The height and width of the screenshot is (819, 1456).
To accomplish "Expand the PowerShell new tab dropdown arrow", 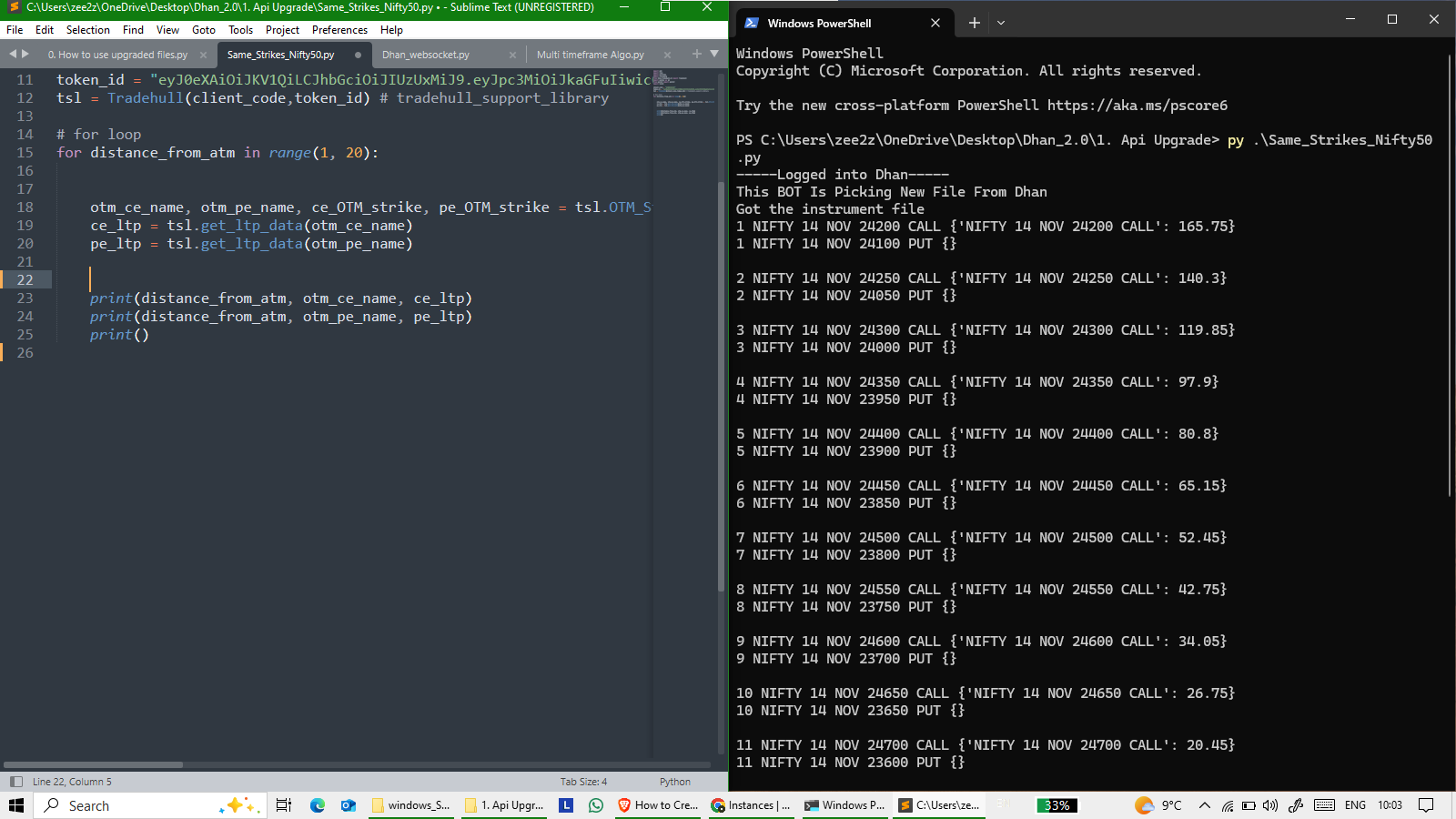I will [x=1001, y=23].
